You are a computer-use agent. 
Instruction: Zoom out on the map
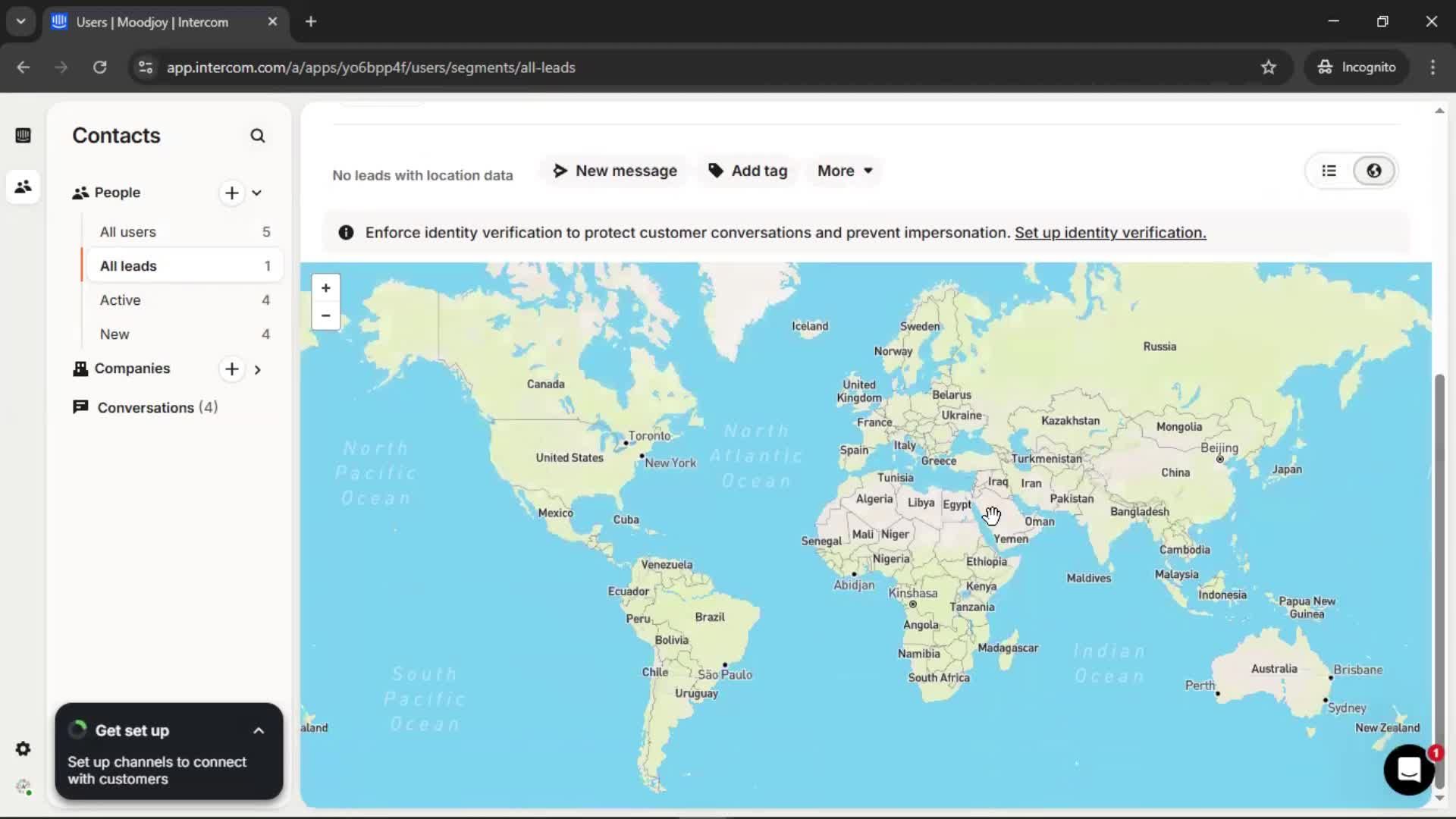point(326,315)
